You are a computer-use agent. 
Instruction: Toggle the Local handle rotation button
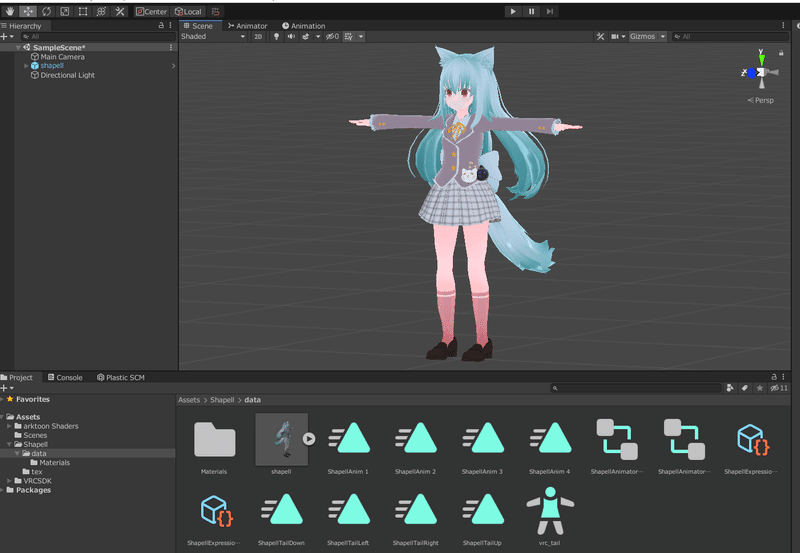[x=188, y=11]
